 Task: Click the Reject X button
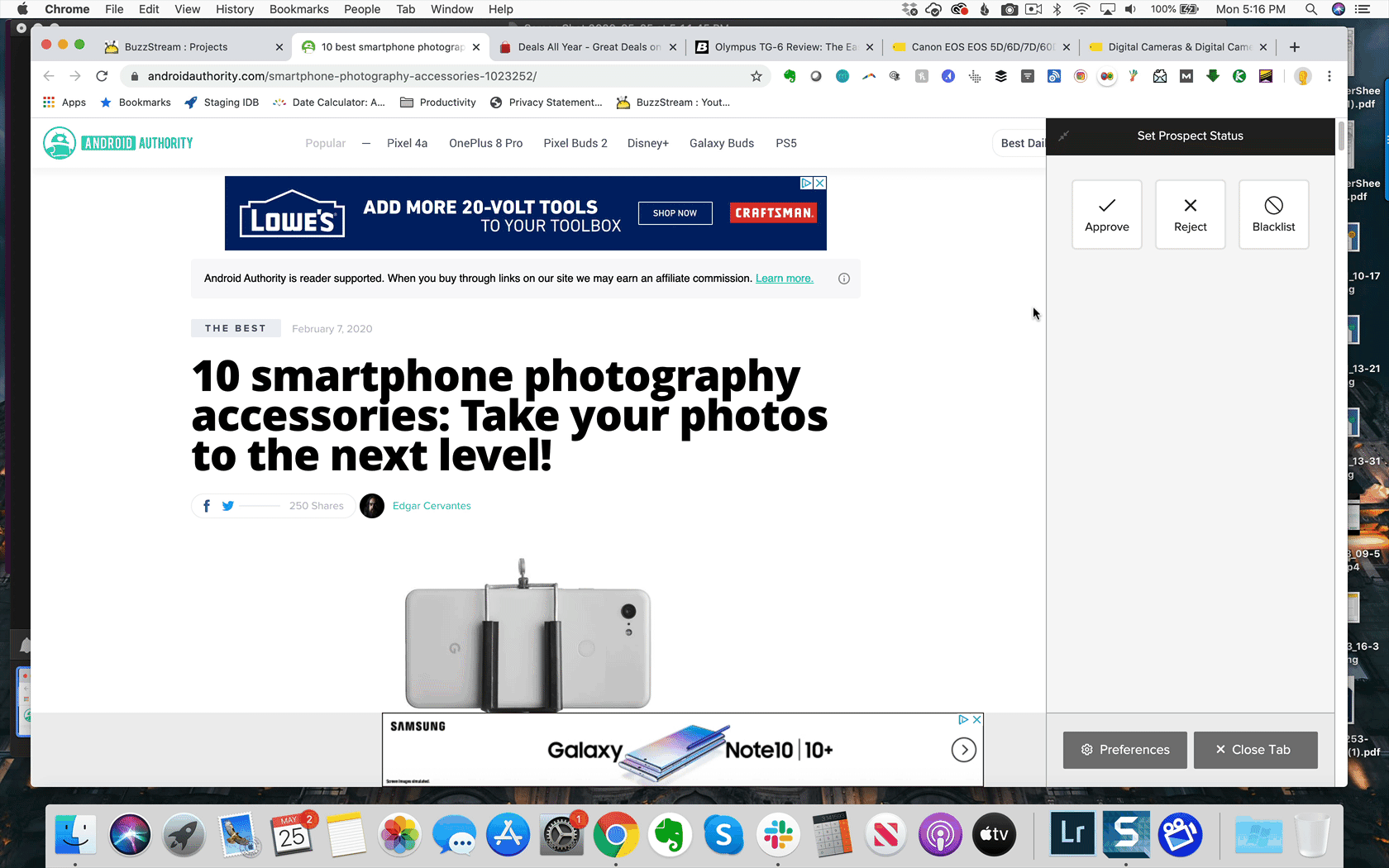click(x=1190, y=214)
